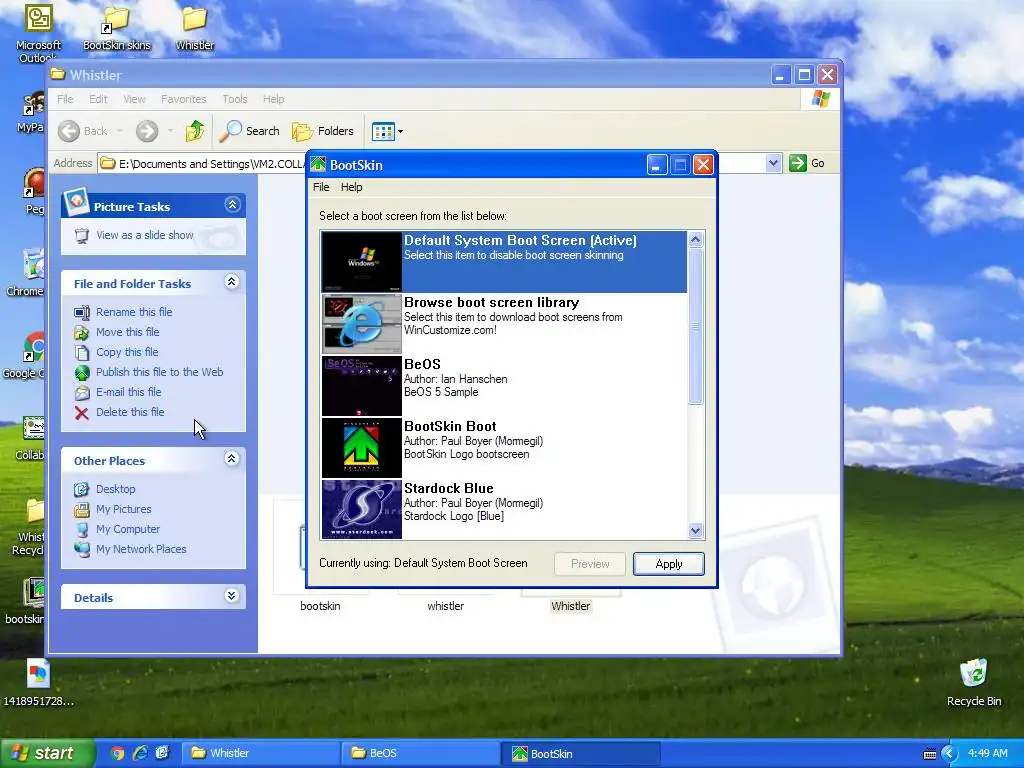The image size is (1024, 768).
Task: Click Rename this file
Action: coord(134,312)
